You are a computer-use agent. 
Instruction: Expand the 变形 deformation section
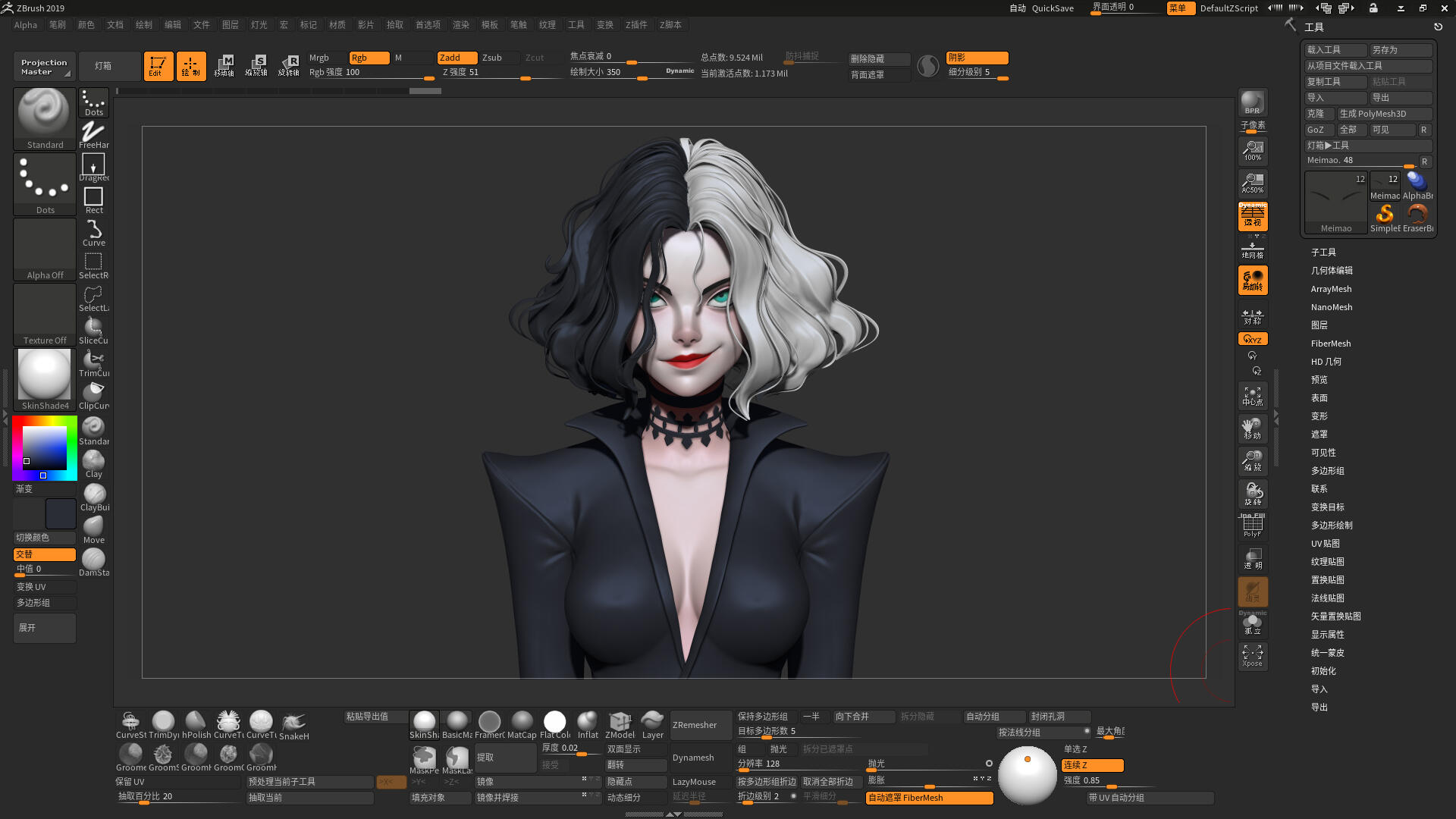tap(1319, 416)
